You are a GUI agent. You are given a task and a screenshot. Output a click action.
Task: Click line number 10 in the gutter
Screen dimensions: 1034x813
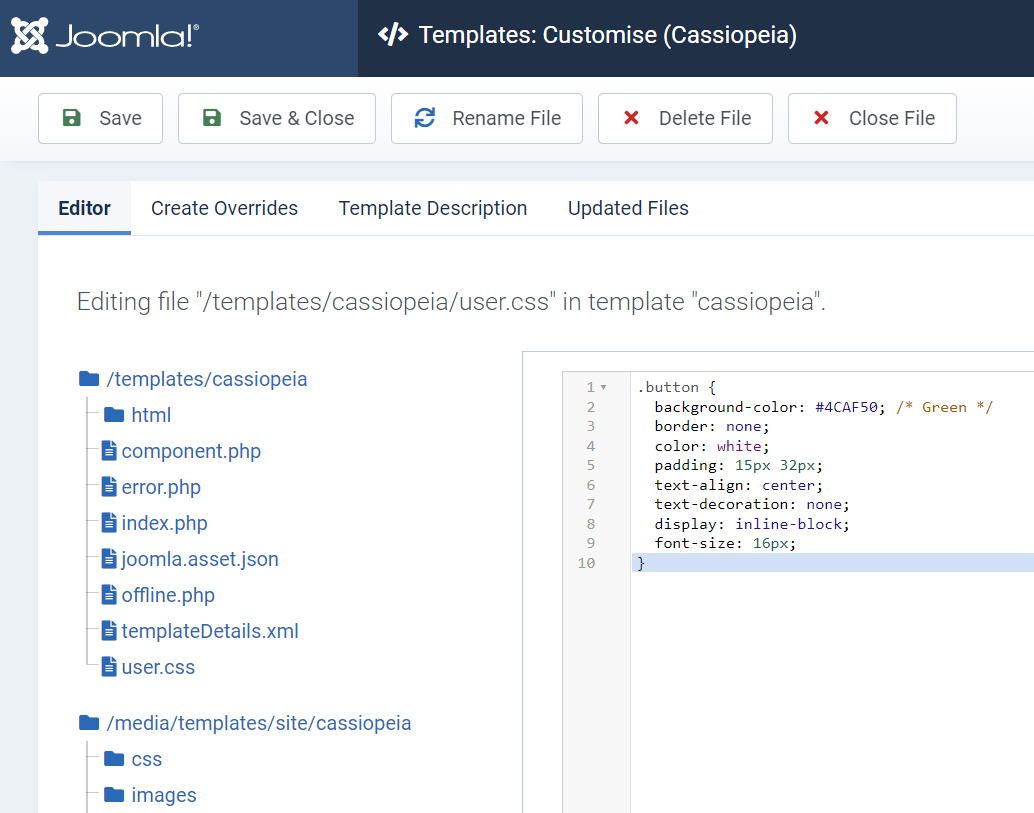pyautogui.click(x=586, y=563)
